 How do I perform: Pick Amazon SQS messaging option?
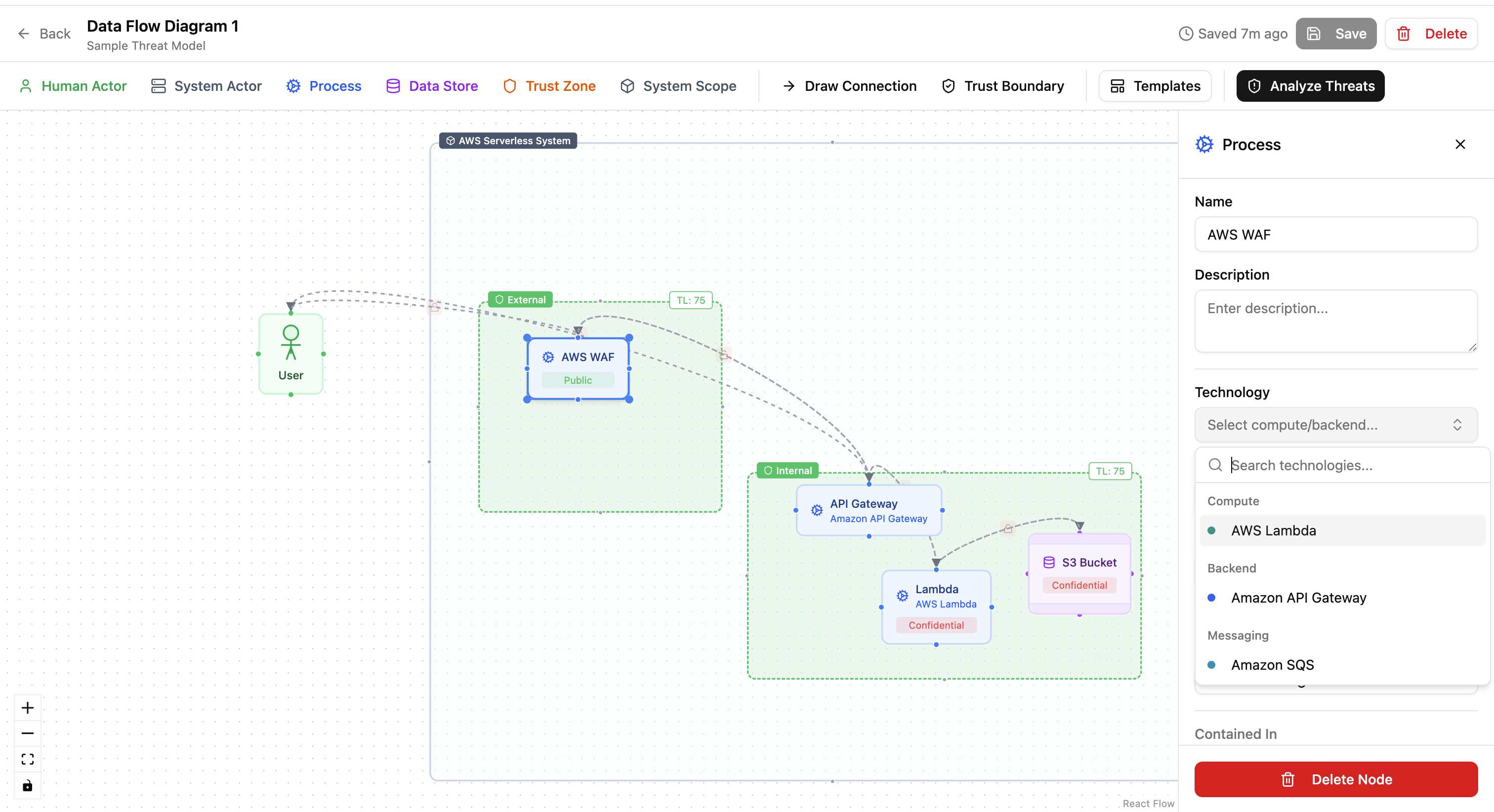[x=1272, y=665]
